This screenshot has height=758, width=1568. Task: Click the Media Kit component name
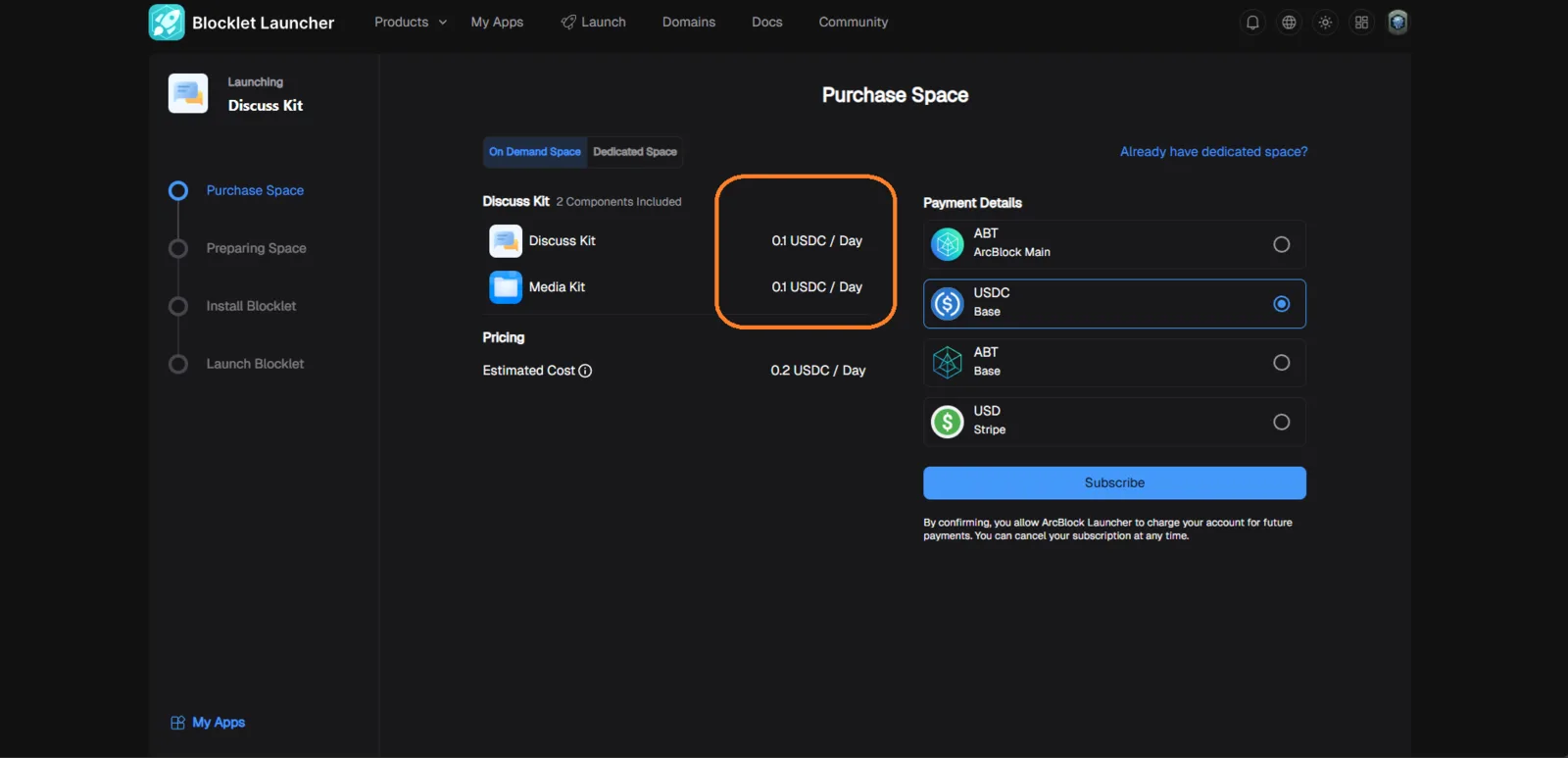[557, 287]
